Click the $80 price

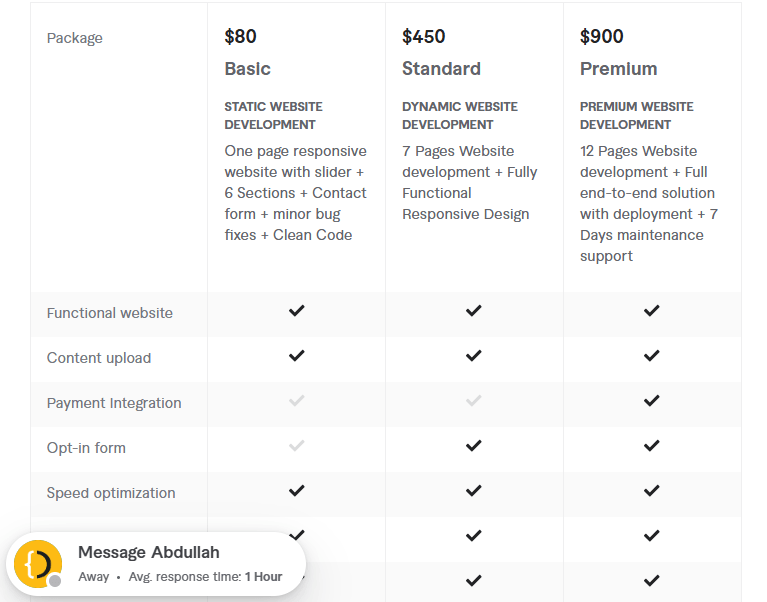[x=240, y=37]
